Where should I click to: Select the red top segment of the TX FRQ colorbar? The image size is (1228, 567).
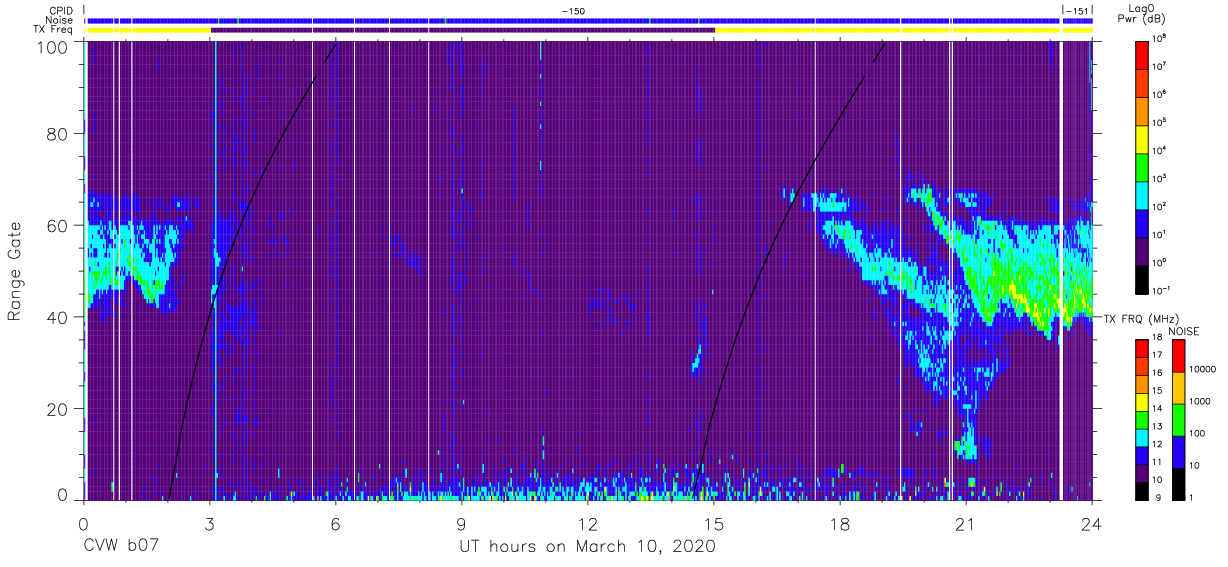pyautogui.click(x=1142, y=348)
